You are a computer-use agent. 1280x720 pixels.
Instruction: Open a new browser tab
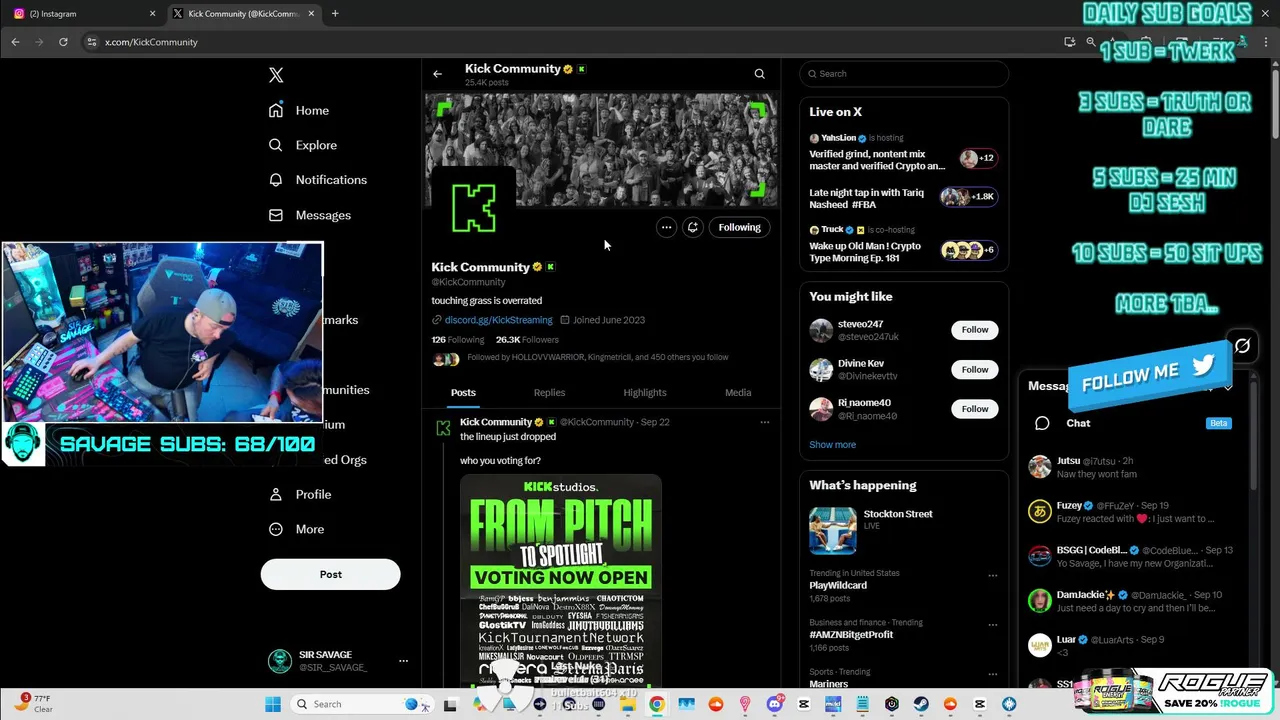point(335,14)
